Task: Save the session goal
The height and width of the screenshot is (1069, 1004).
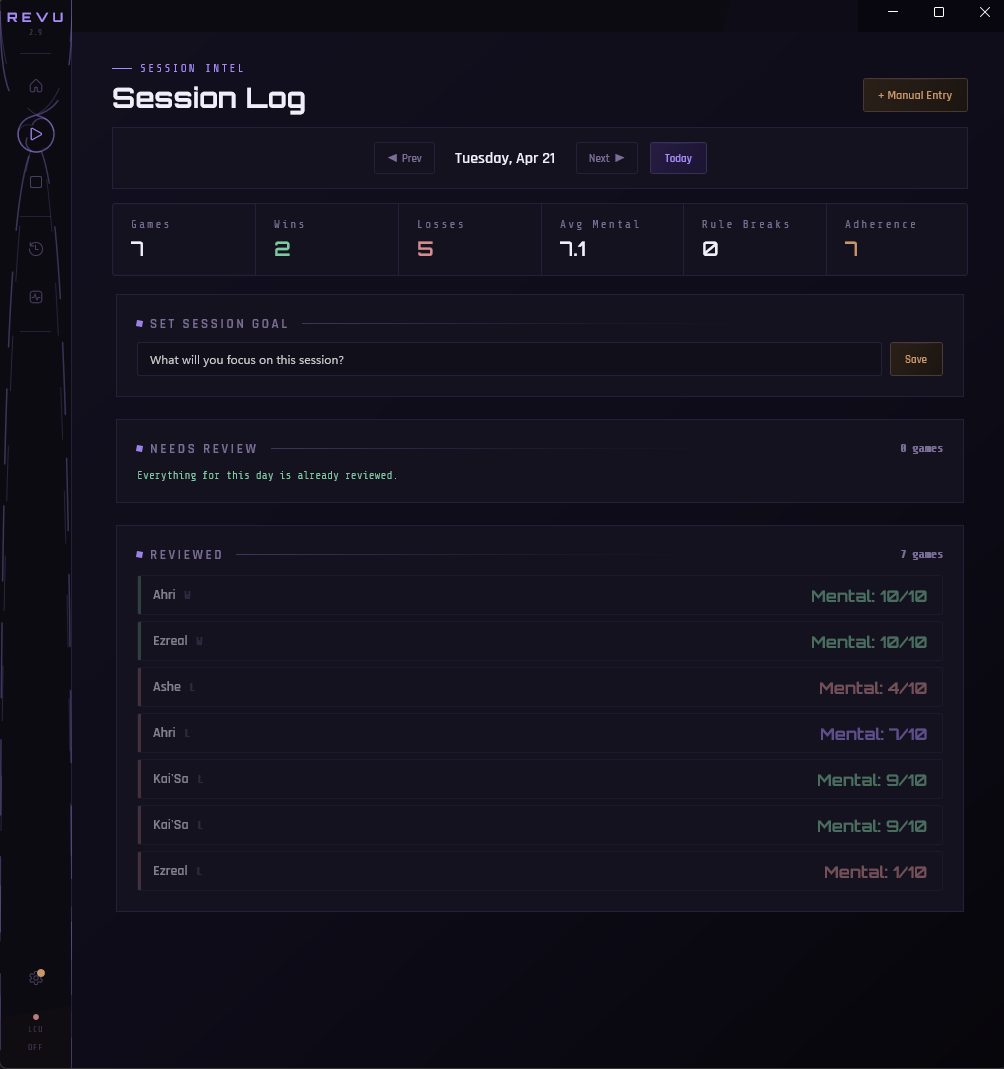Action: tap(915, 358)
